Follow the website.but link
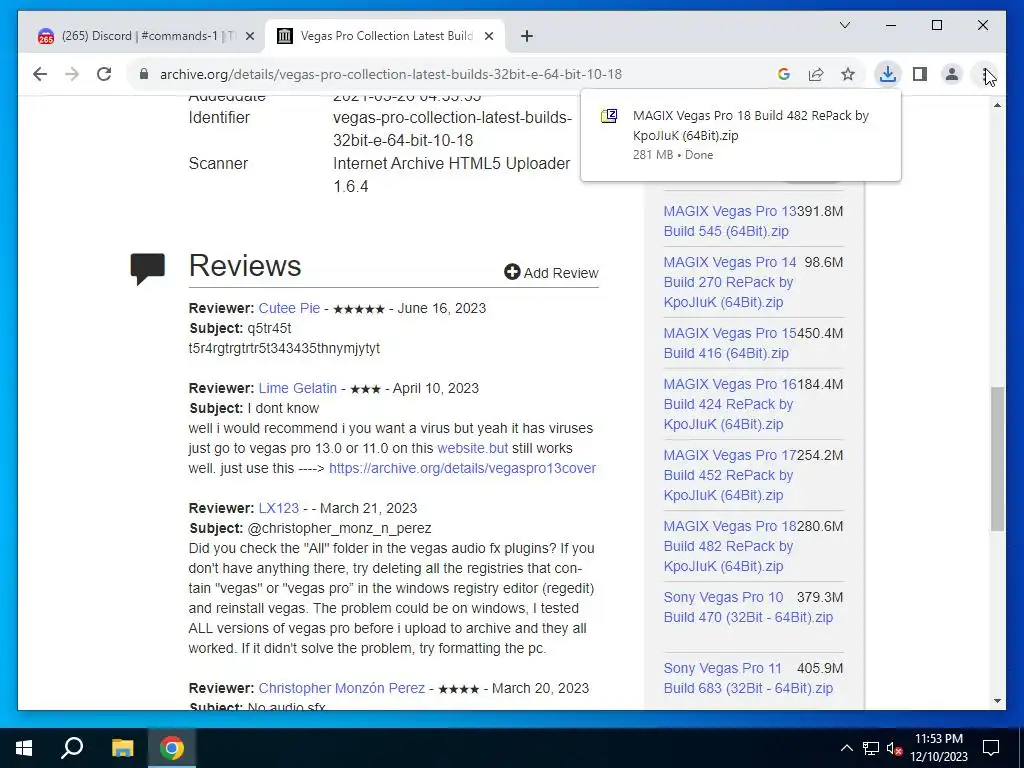Image resolution: width=1024 pixels, height=768 pixels. click(472, 448)
